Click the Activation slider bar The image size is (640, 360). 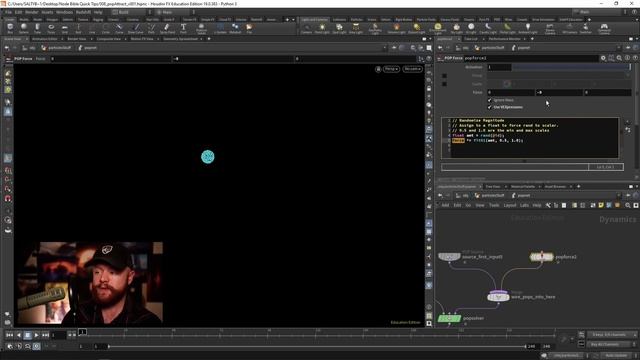click(571, 67)
